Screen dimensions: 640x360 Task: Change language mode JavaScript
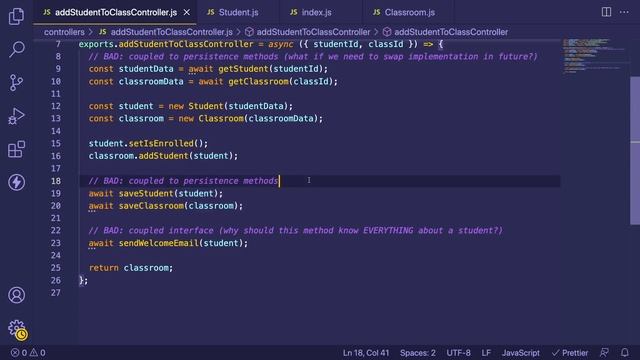point(520,353)
